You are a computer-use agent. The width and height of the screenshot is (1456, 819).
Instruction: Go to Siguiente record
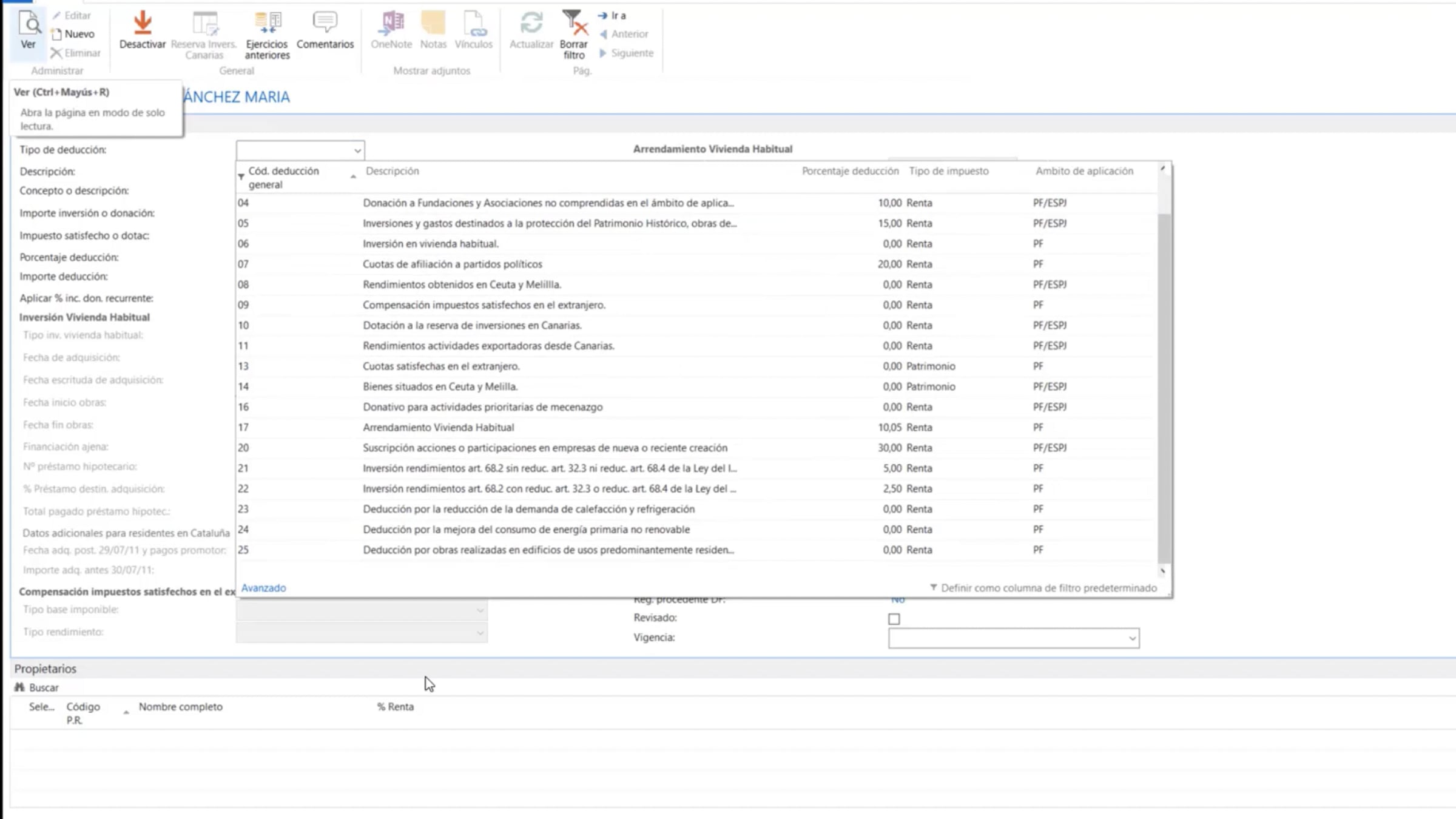tap(626, 53)
